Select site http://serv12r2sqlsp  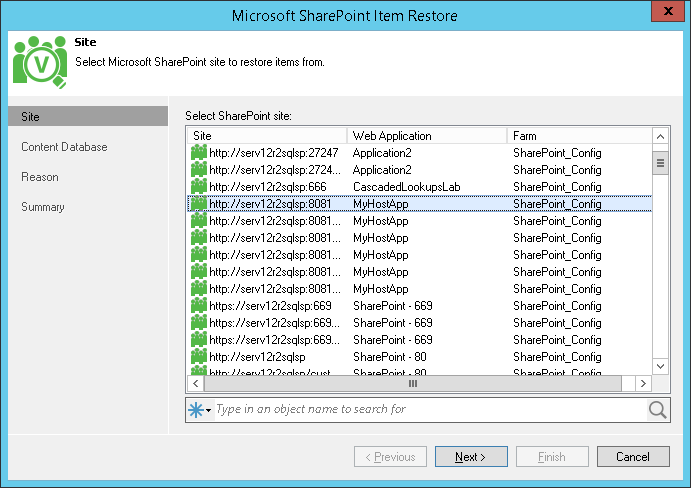click(x=257, y=357)
